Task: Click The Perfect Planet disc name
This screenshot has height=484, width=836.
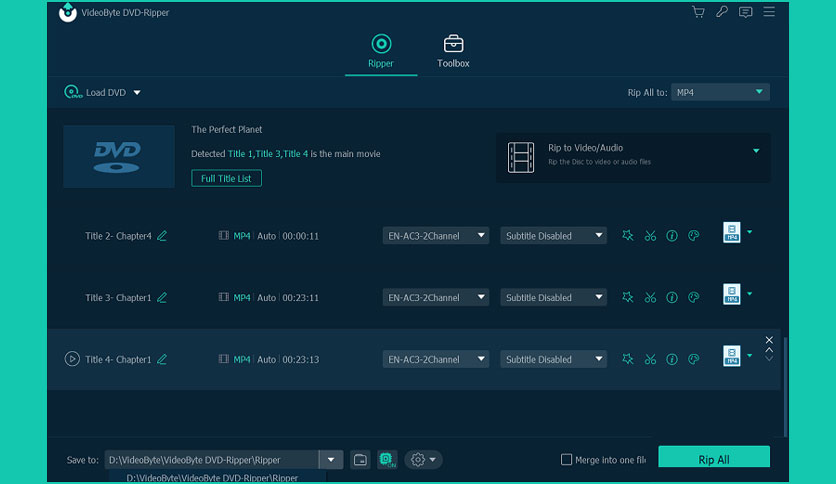Action: (x=227, y=129)
